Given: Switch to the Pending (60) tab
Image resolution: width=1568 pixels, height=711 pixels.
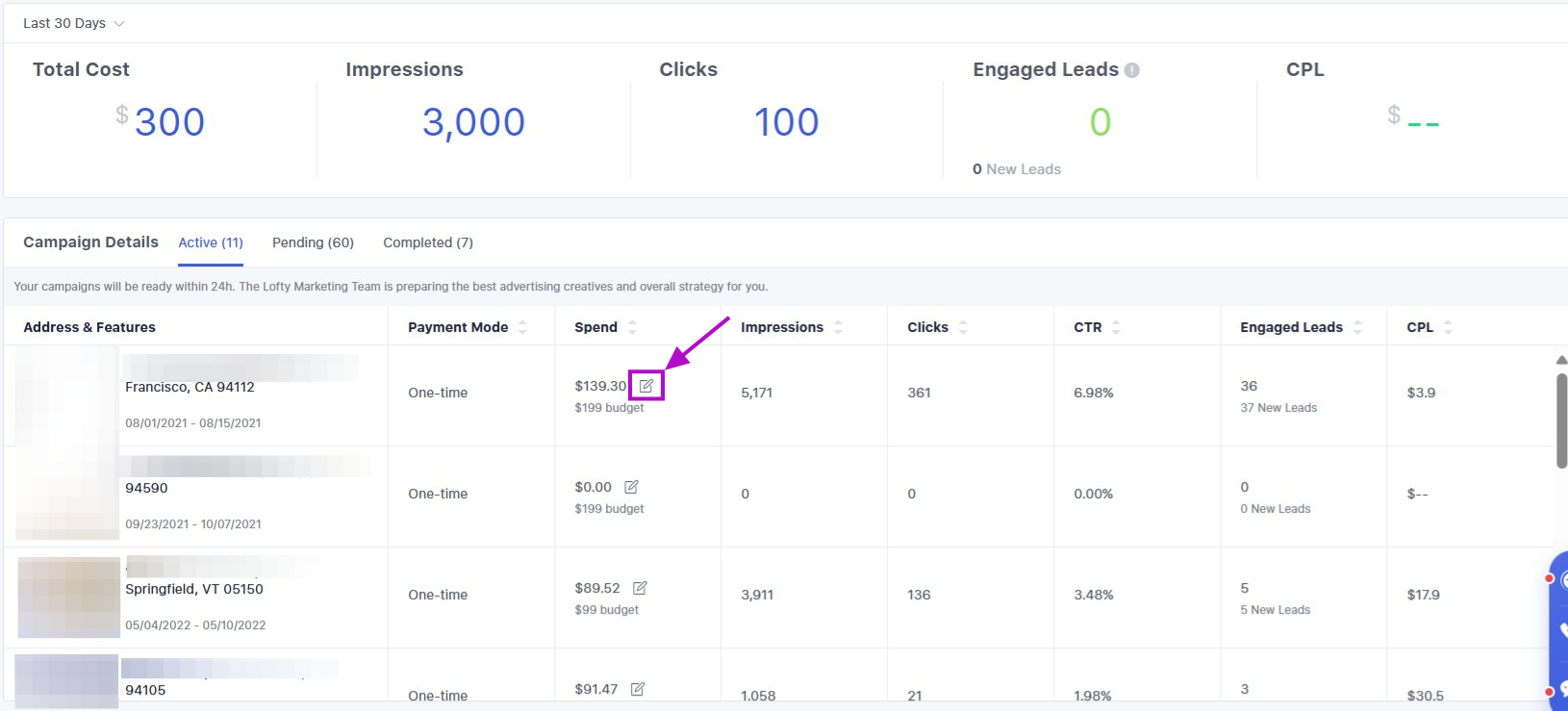Looking at the screenshot, I should point(313,242).
